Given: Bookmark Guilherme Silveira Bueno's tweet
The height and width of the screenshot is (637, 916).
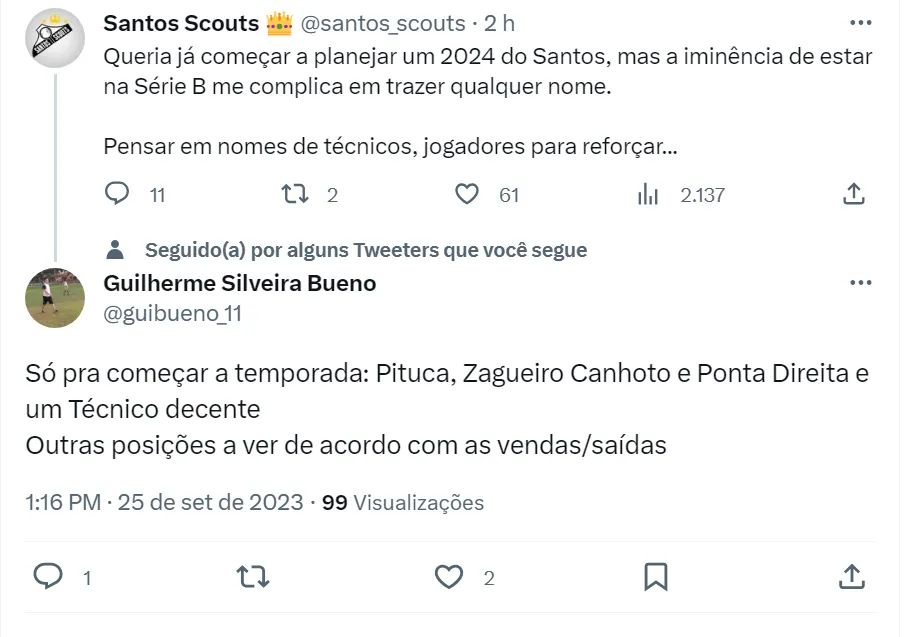Looking at the screenshot, I should (655, 576).
